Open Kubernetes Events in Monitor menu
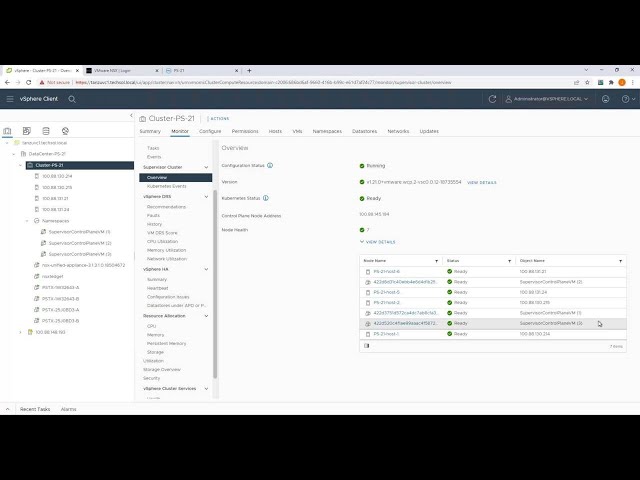640x480 pixels. [x=167, y=186]
